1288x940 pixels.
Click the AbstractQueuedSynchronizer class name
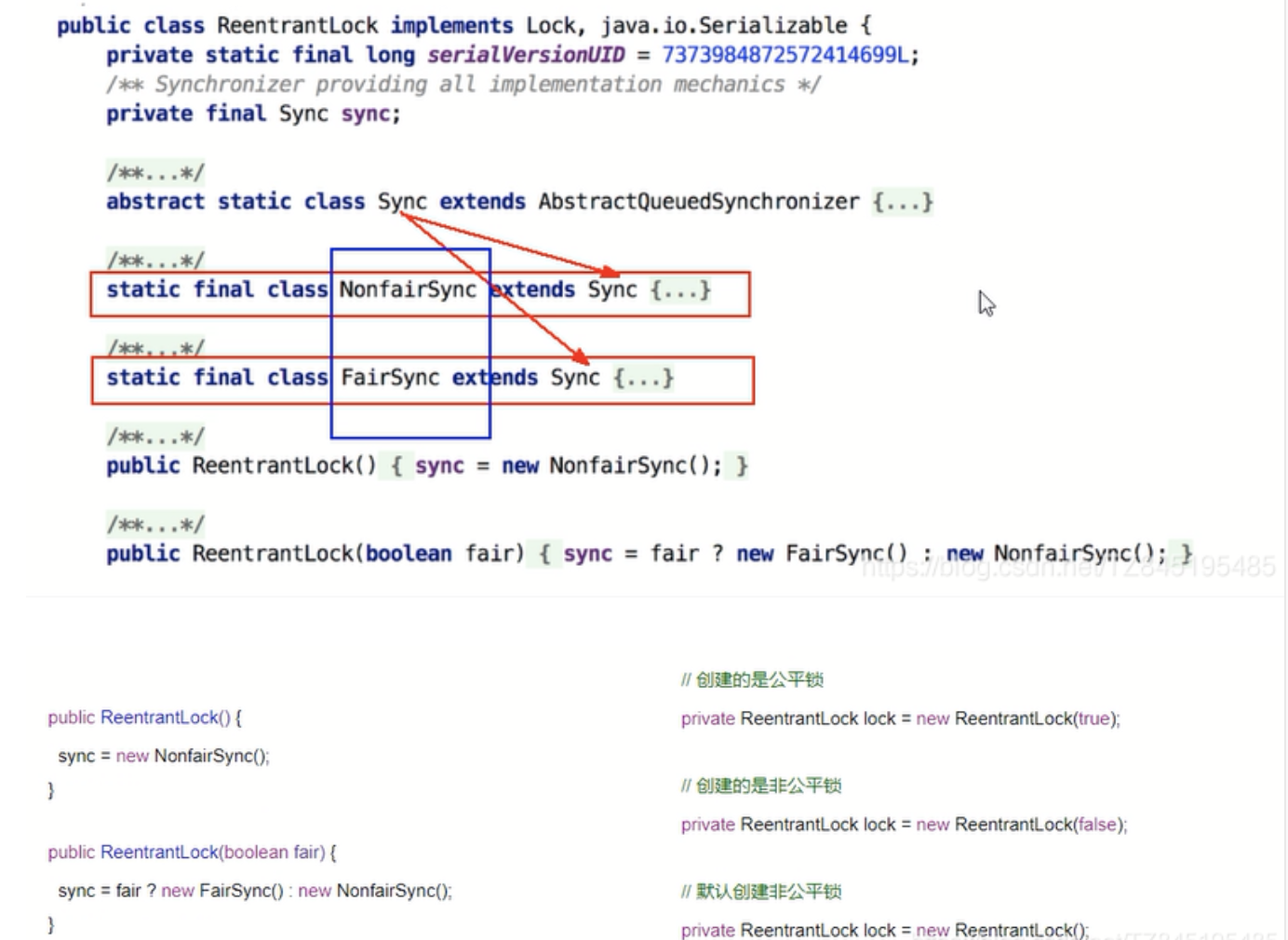[x=698, y=202]
